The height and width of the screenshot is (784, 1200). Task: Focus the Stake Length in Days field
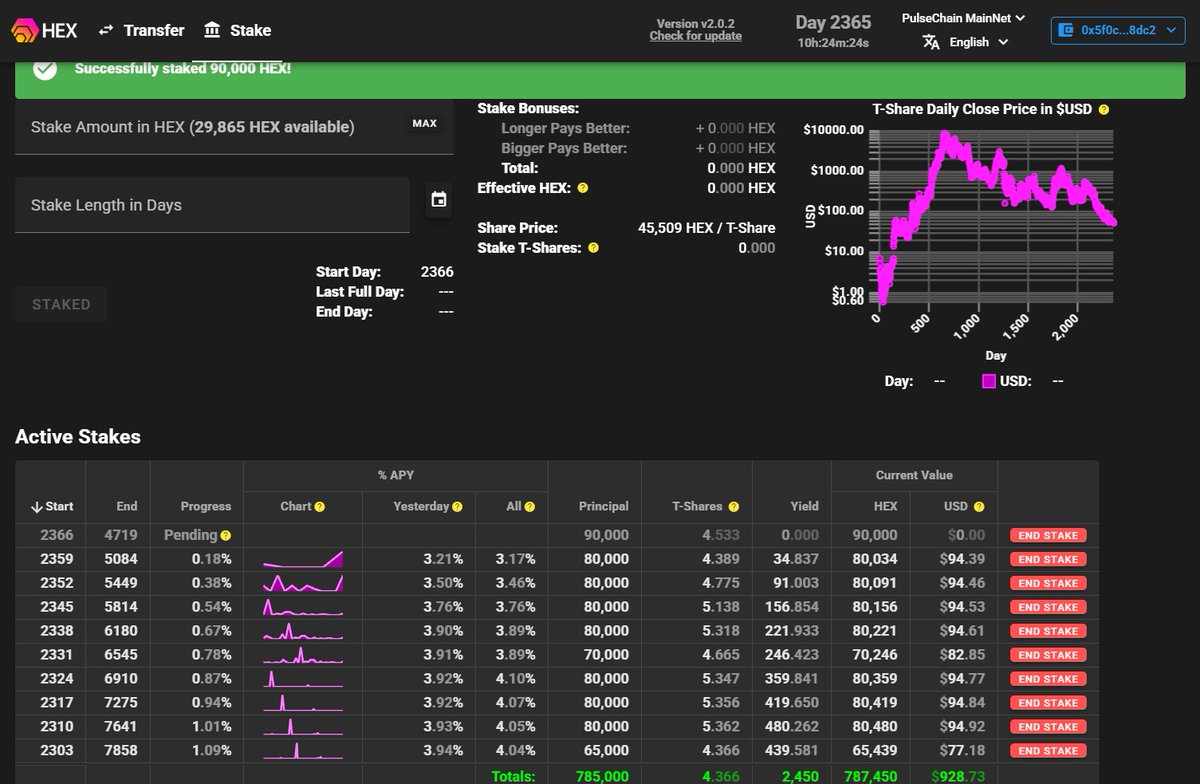point(212,205)
